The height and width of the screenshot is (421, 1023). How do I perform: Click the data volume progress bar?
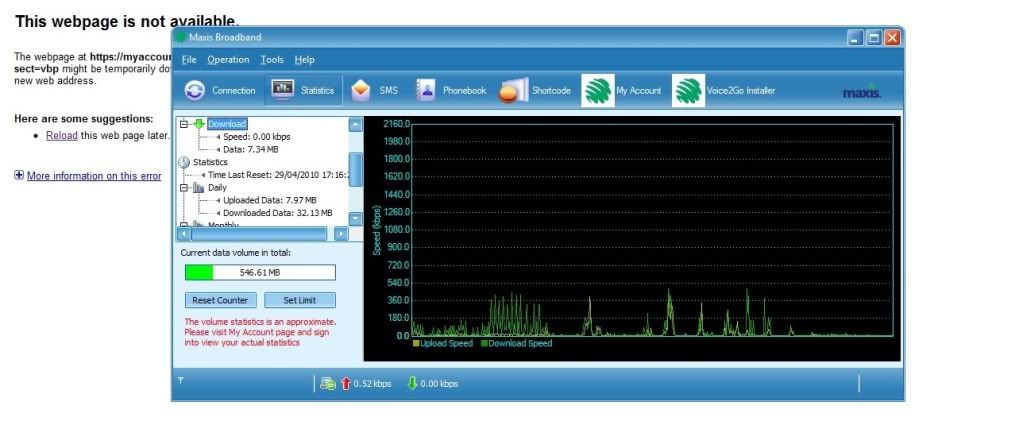(260, 272)
